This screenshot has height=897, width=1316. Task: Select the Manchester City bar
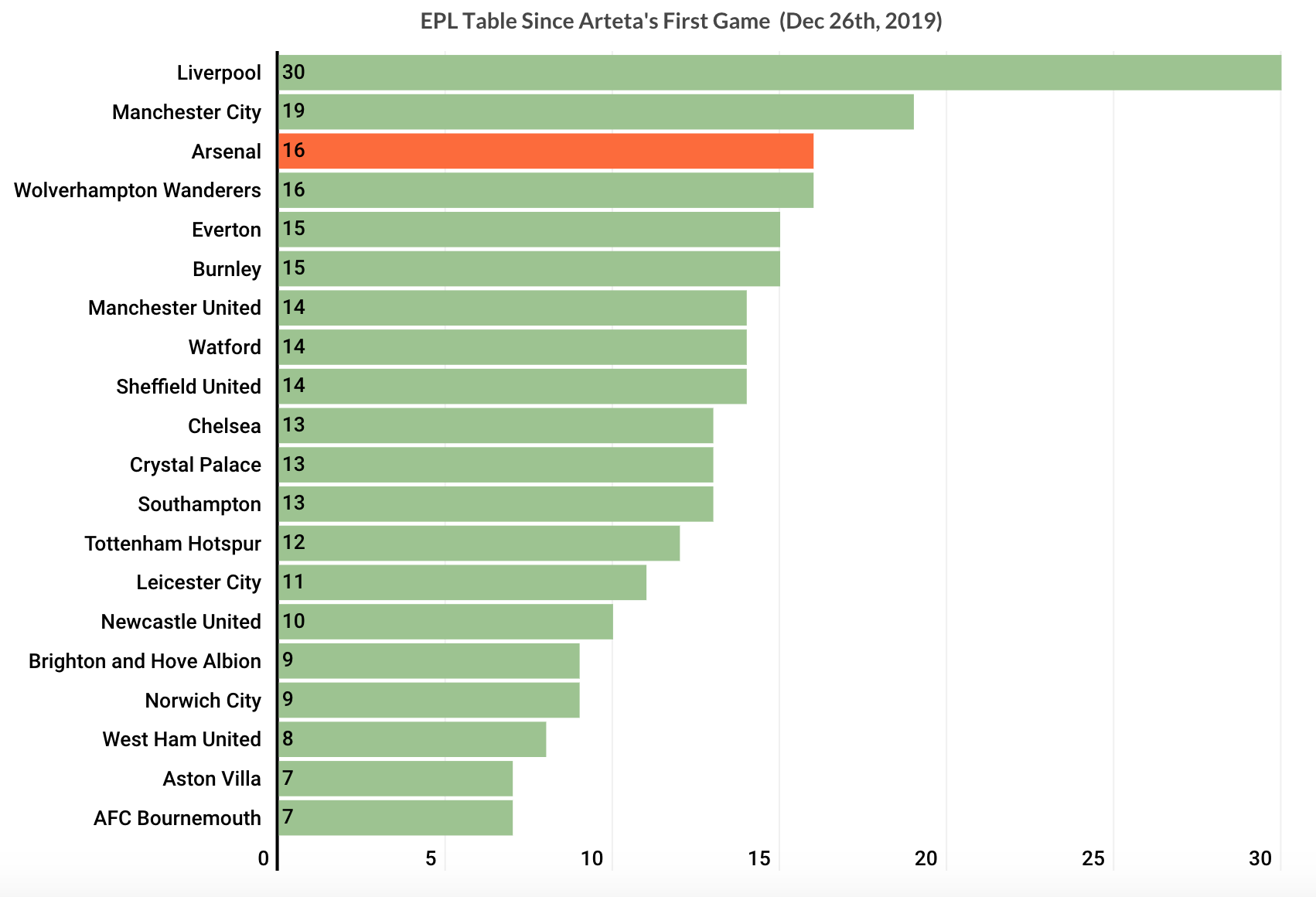tap(596, 112)
